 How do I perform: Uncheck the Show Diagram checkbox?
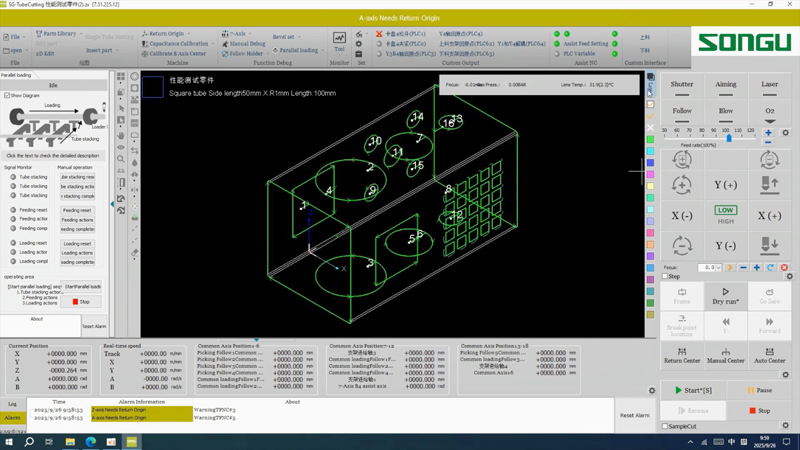click(7, 96)
